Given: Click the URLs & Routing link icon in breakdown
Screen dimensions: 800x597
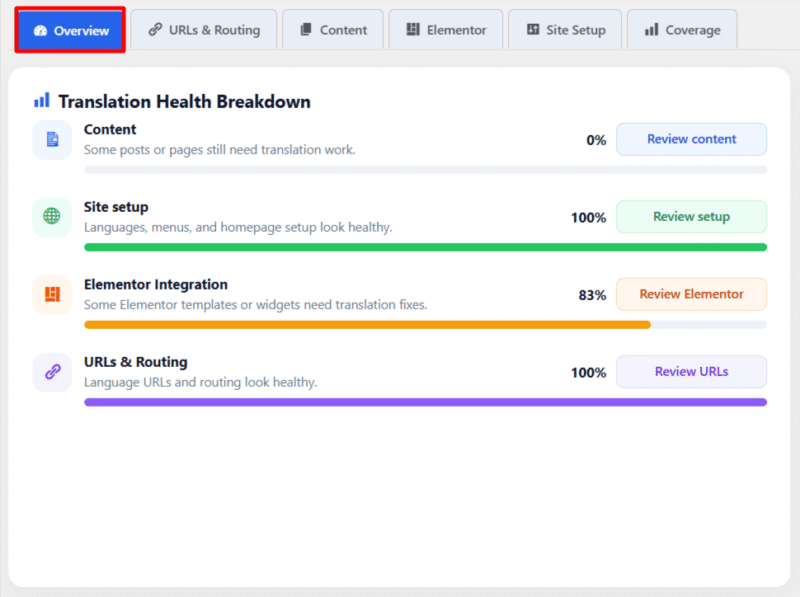Looking at the screenshot, I should [52, 372].
